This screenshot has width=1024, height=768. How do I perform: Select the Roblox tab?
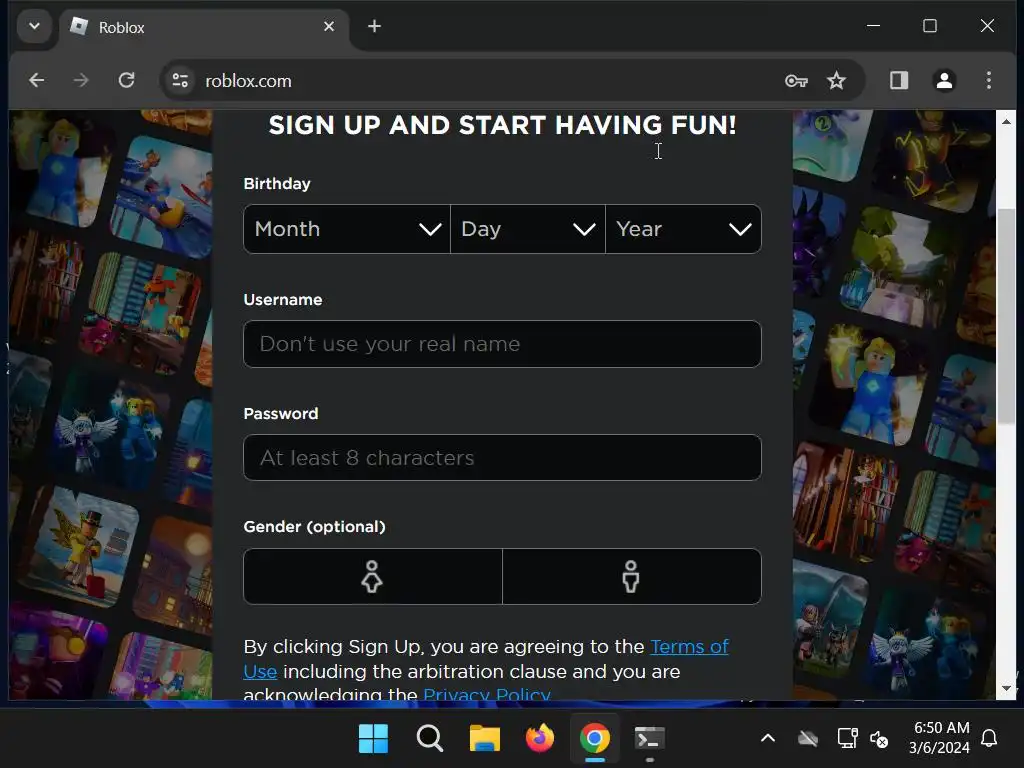202,27
